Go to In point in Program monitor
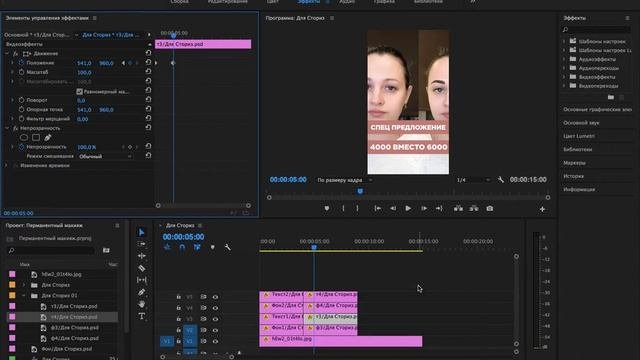Viewport: 640px width, 360px height. 378,209
